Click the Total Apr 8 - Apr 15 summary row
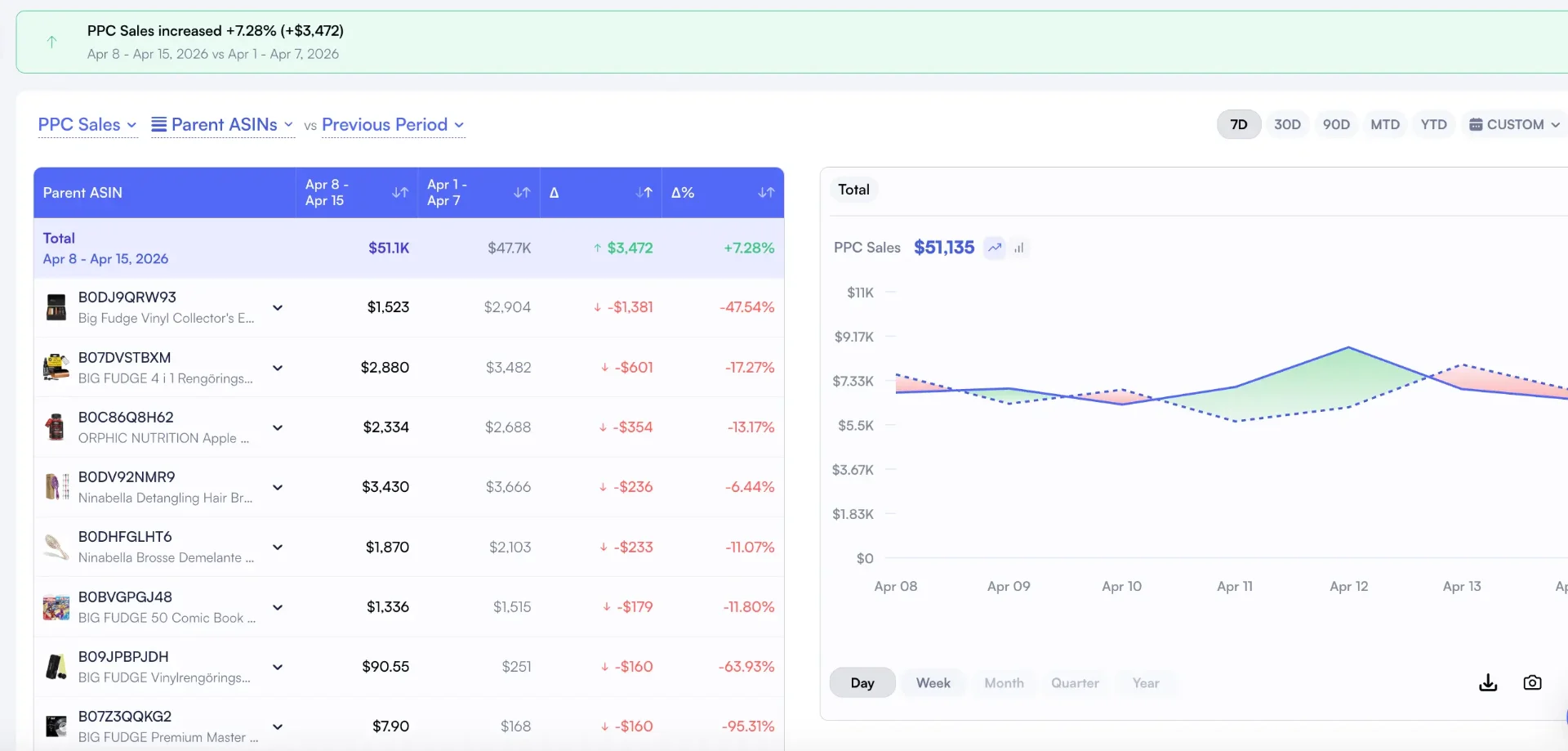This screenshot has width=1568, height=751. 408,248
